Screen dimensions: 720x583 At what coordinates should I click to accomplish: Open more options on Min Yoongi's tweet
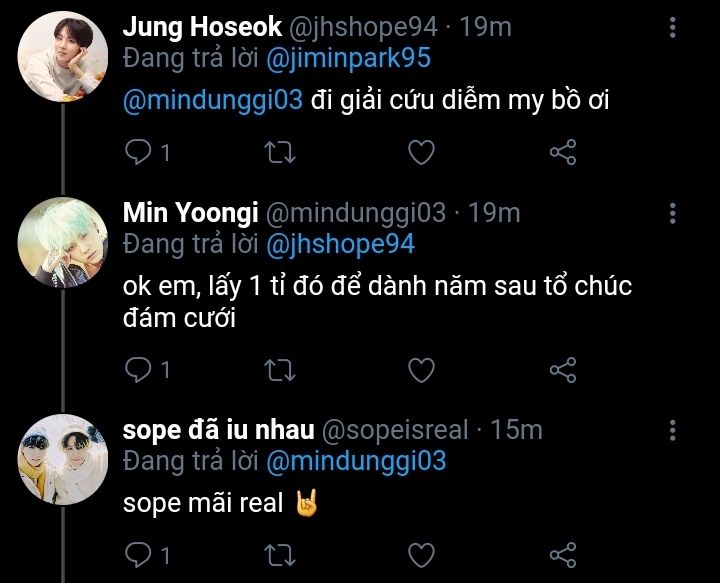point(672,213)
